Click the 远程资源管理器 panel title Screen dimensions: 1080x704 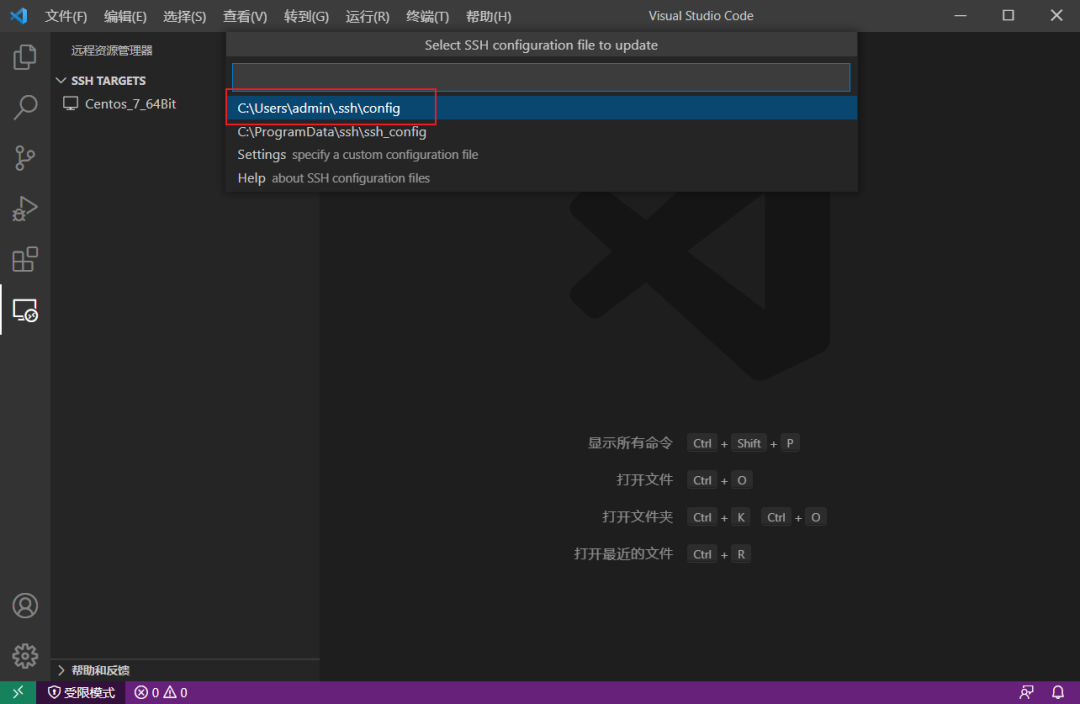112,50
